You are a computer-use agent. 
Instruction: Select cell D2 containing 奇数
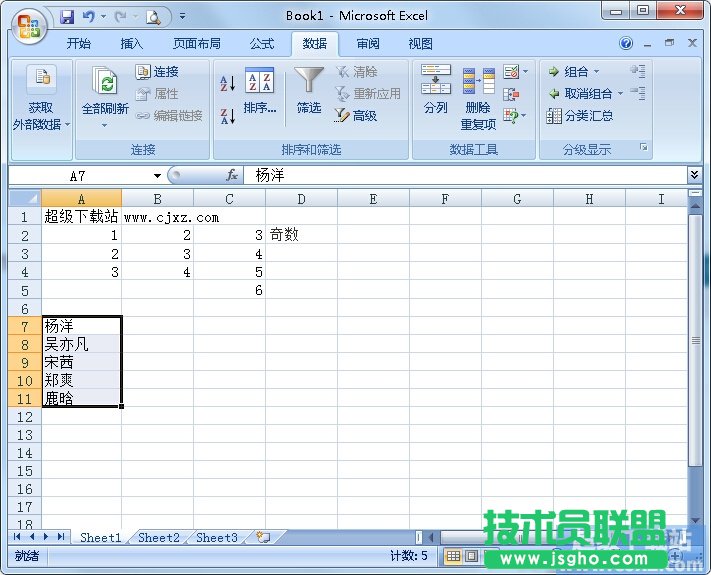(x=301, y=235)
